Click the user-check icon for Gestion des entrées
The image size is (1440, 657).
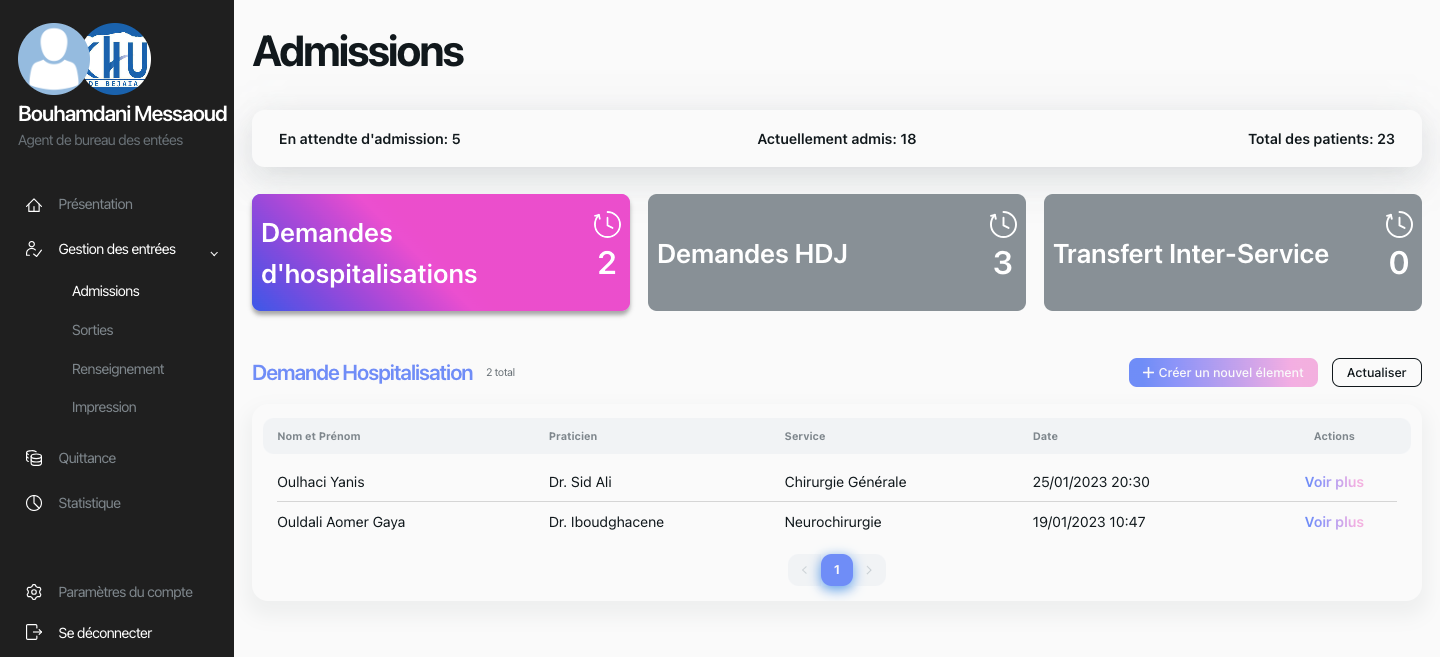(x=34, y=249)
